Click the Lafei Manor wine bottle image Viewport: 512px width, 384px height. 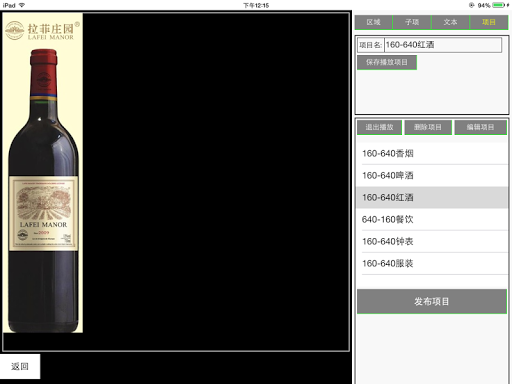tap(43, 191)
